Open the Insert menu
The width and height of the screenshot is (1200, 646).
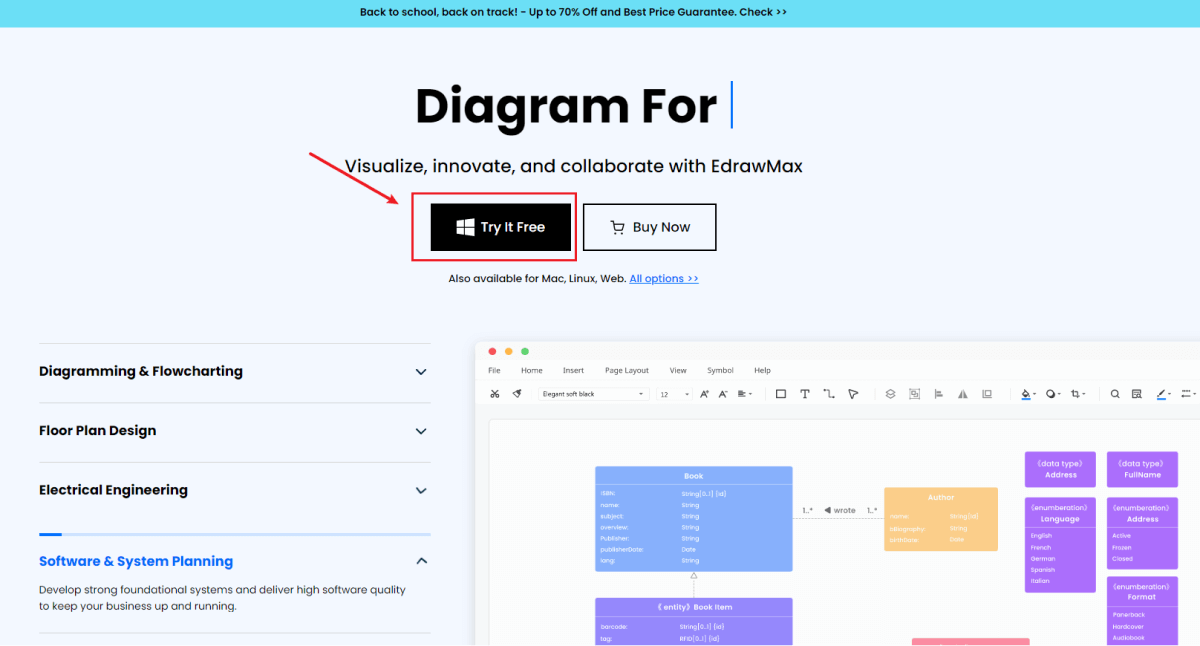click(x=573, y=370)
